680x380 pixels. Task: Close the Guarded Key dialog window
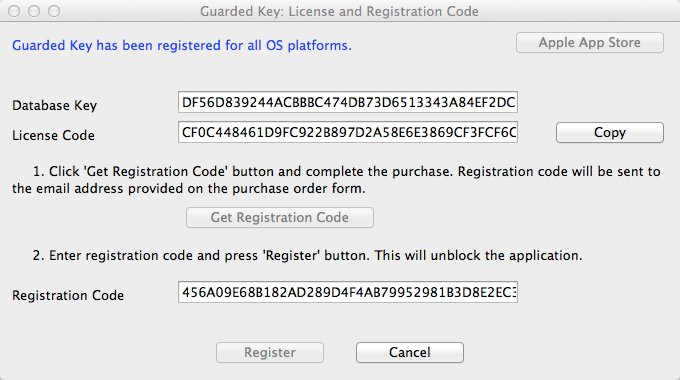point(14,11)
